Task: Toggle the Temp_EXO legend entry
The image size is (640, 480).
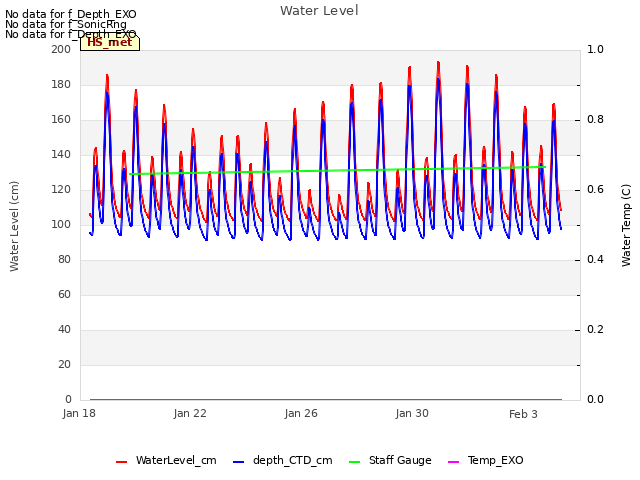Action: [486, 460]
